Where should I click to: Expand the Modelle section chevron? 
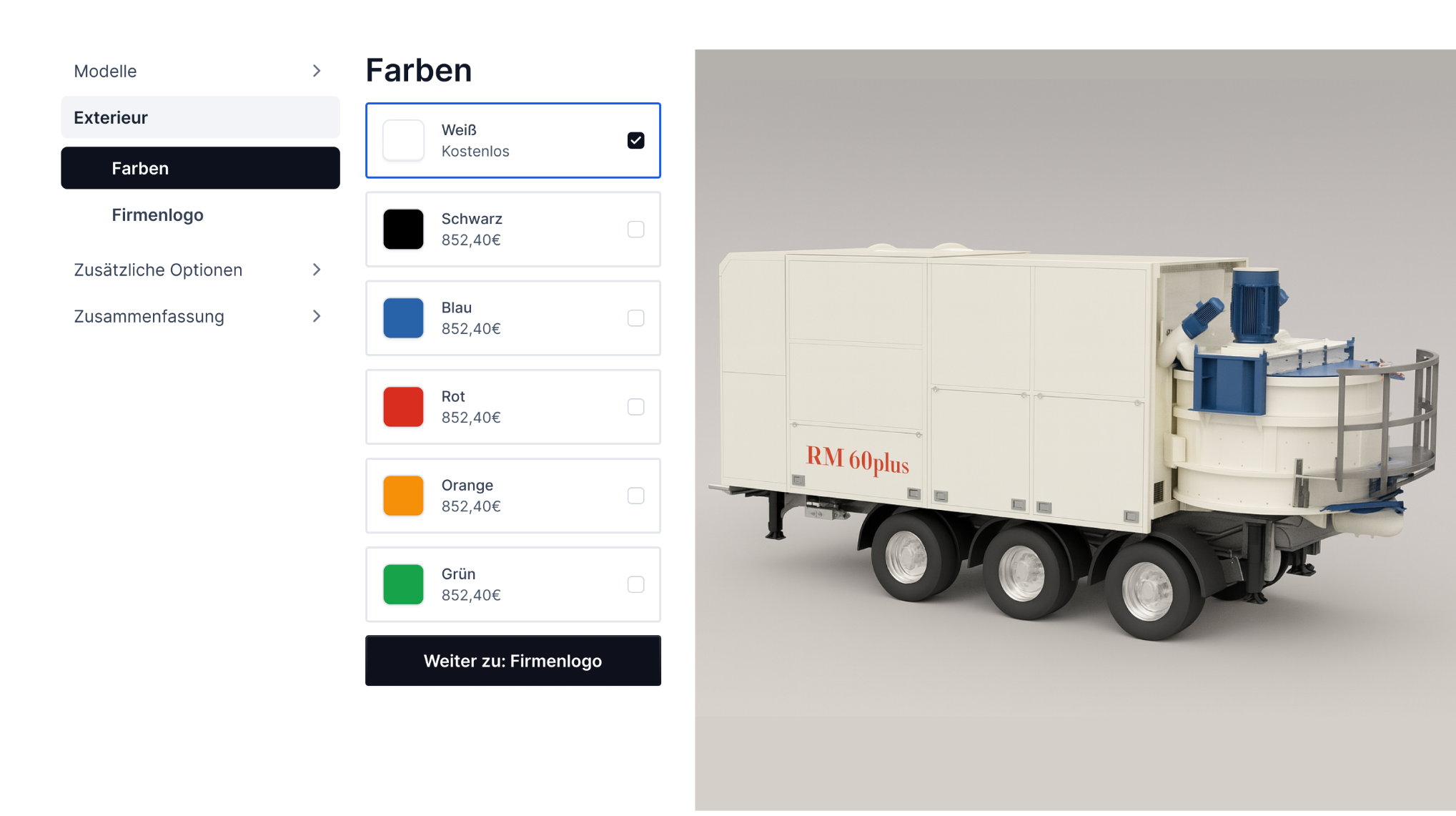pyautogui.click(x=317, y=71)
